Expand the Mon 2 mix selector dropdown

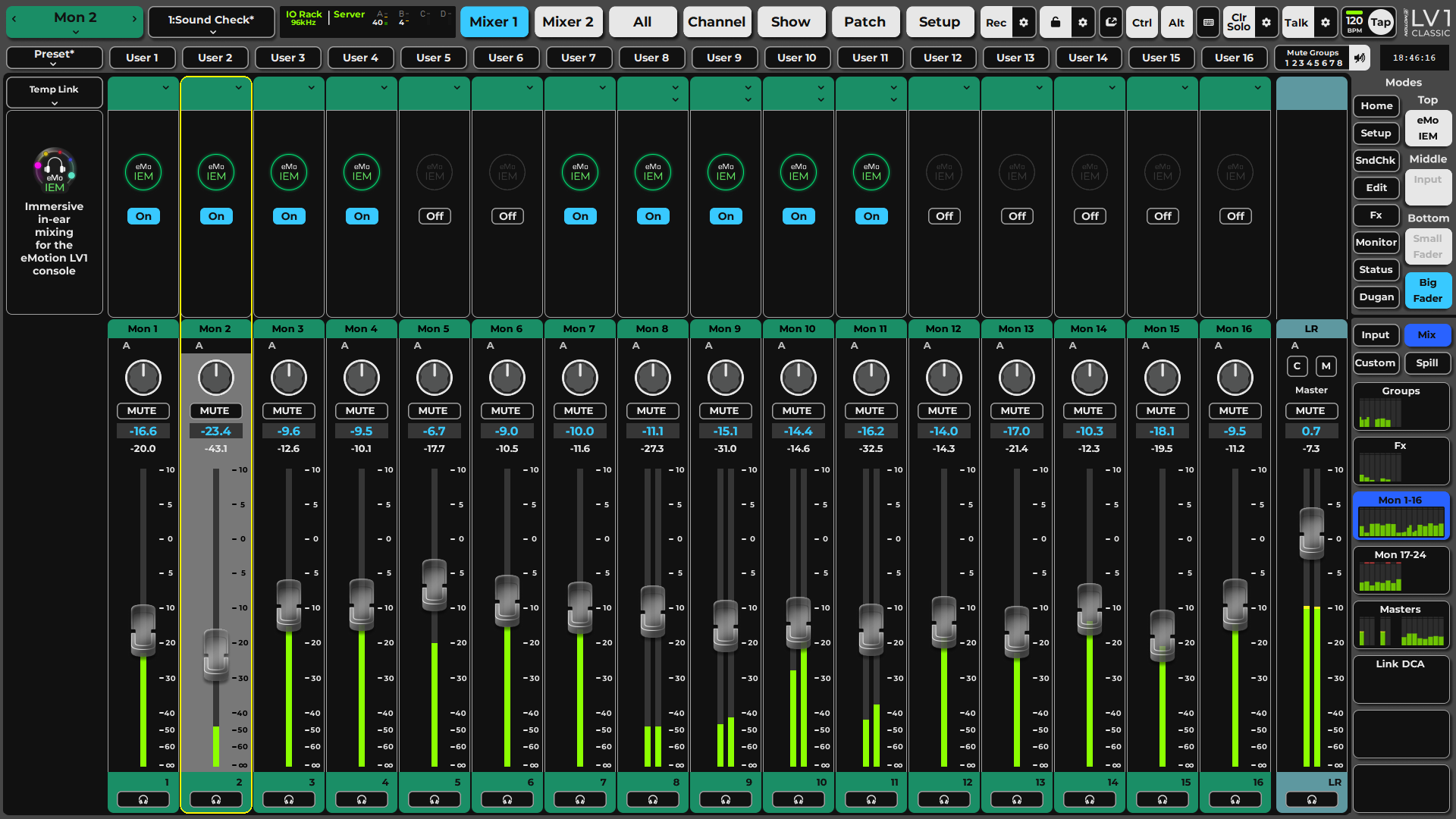coord(75,33)
